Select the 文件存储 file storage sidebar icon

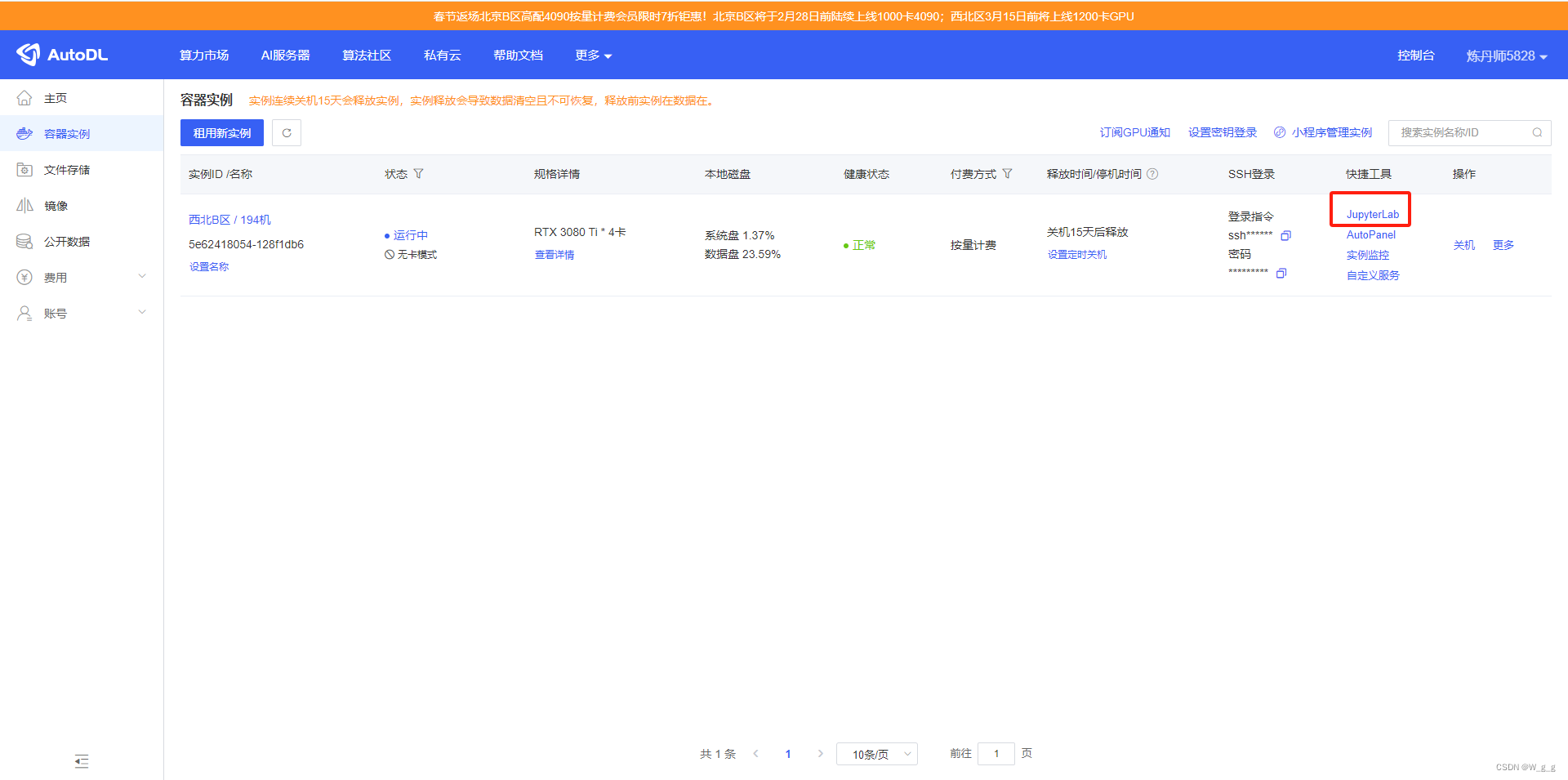(24, 169)
